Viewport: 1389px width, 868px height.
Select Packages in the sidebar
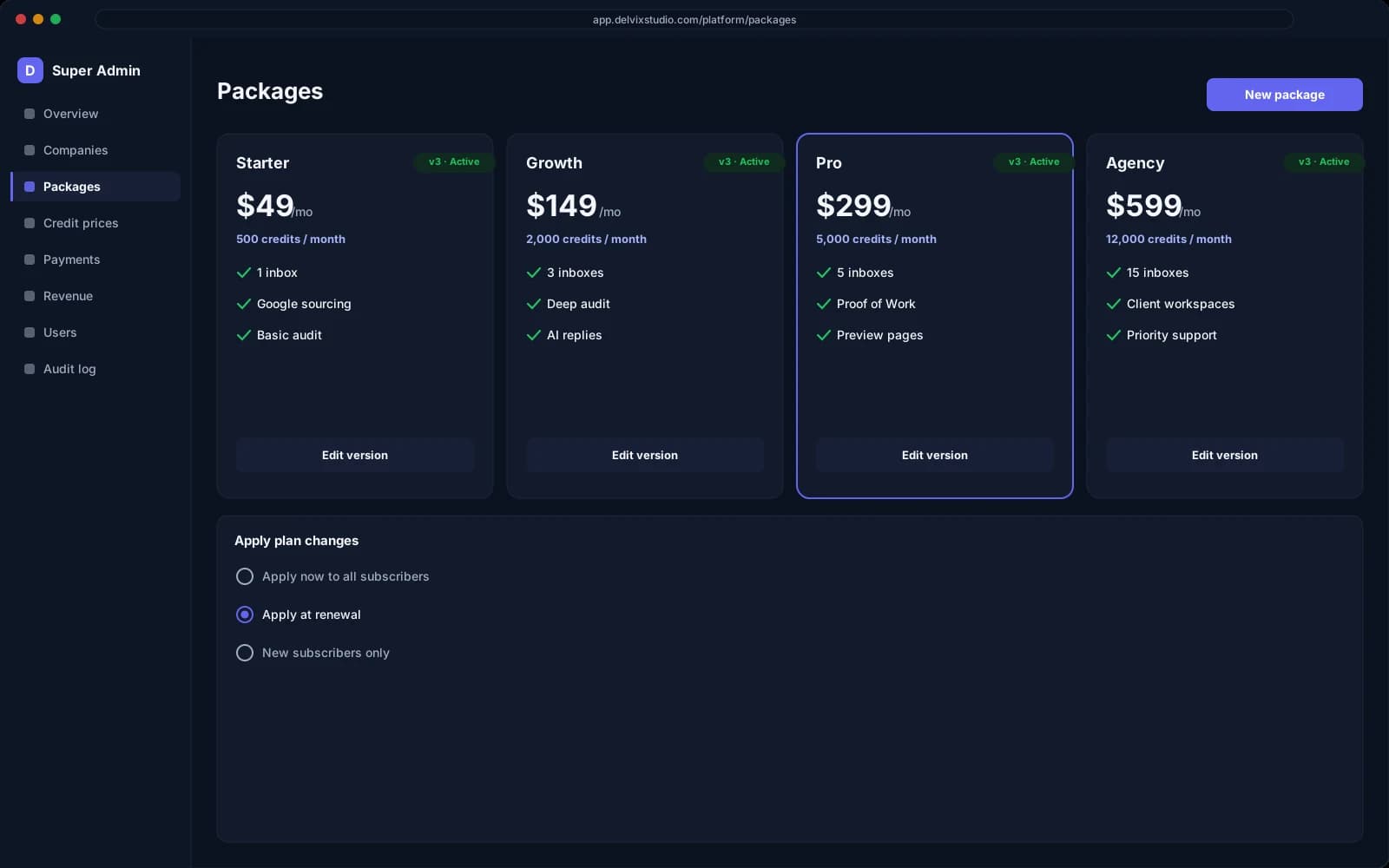pos(95,187)
